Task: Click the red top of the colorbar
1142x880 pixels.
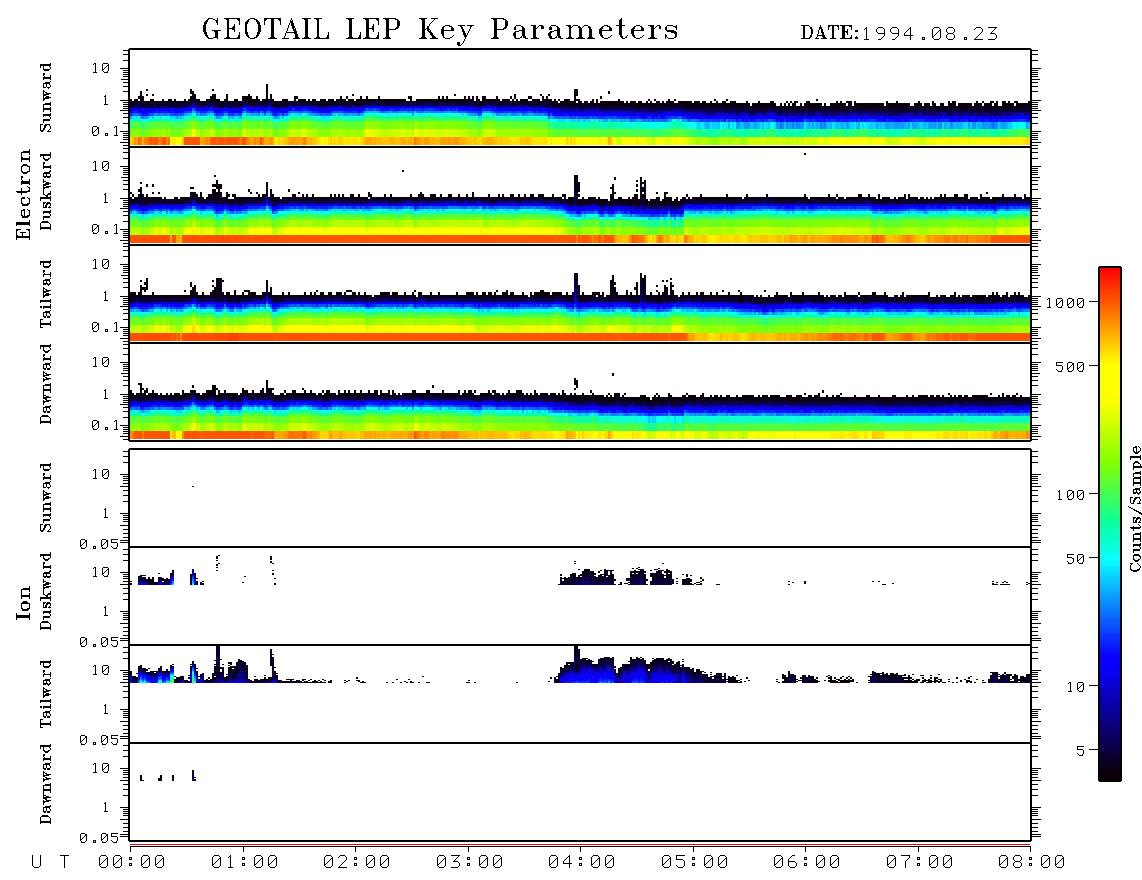Action: tap(1110, 275)
